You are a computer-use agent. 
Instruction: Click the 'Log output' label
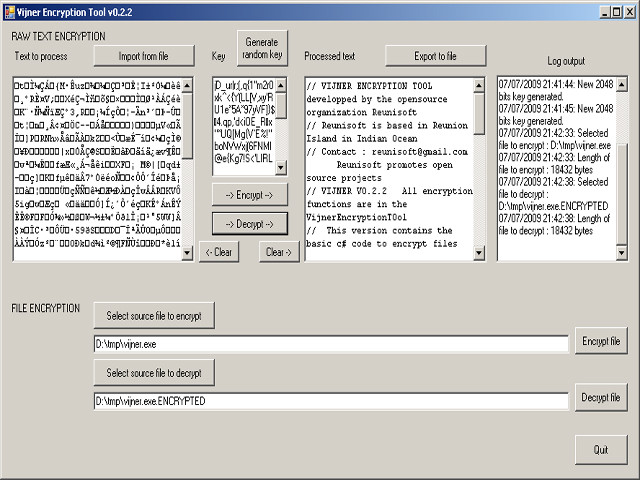coord(566,61)
